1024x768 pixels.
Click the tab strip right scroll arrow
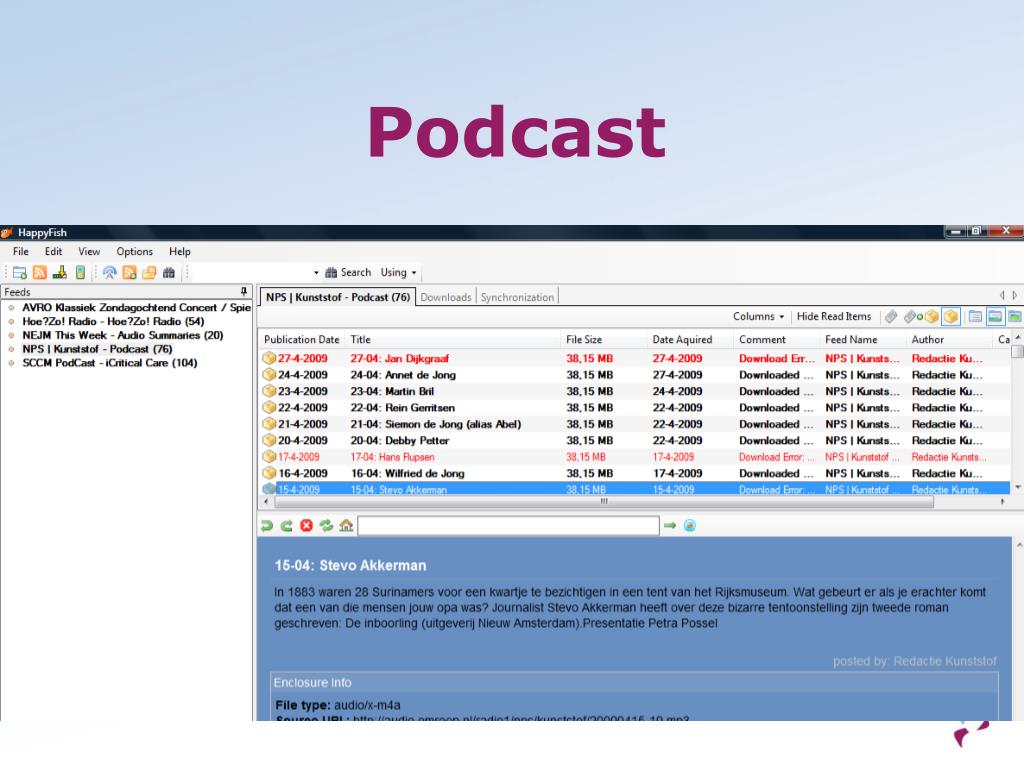1014,295
